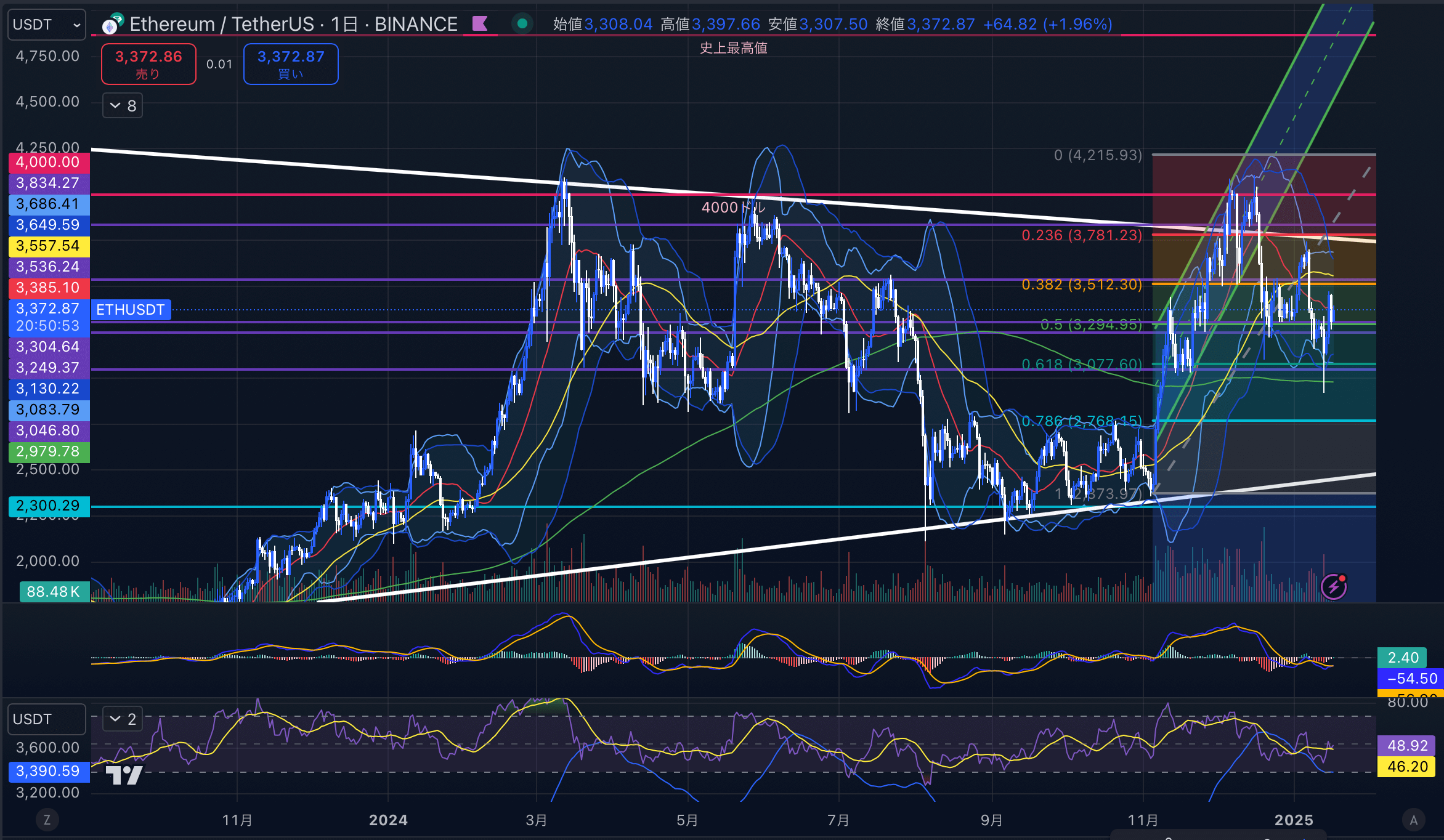
Task: Select the green 2,979.78 price label
Action: pyautogui.click(x=49, y=452)
